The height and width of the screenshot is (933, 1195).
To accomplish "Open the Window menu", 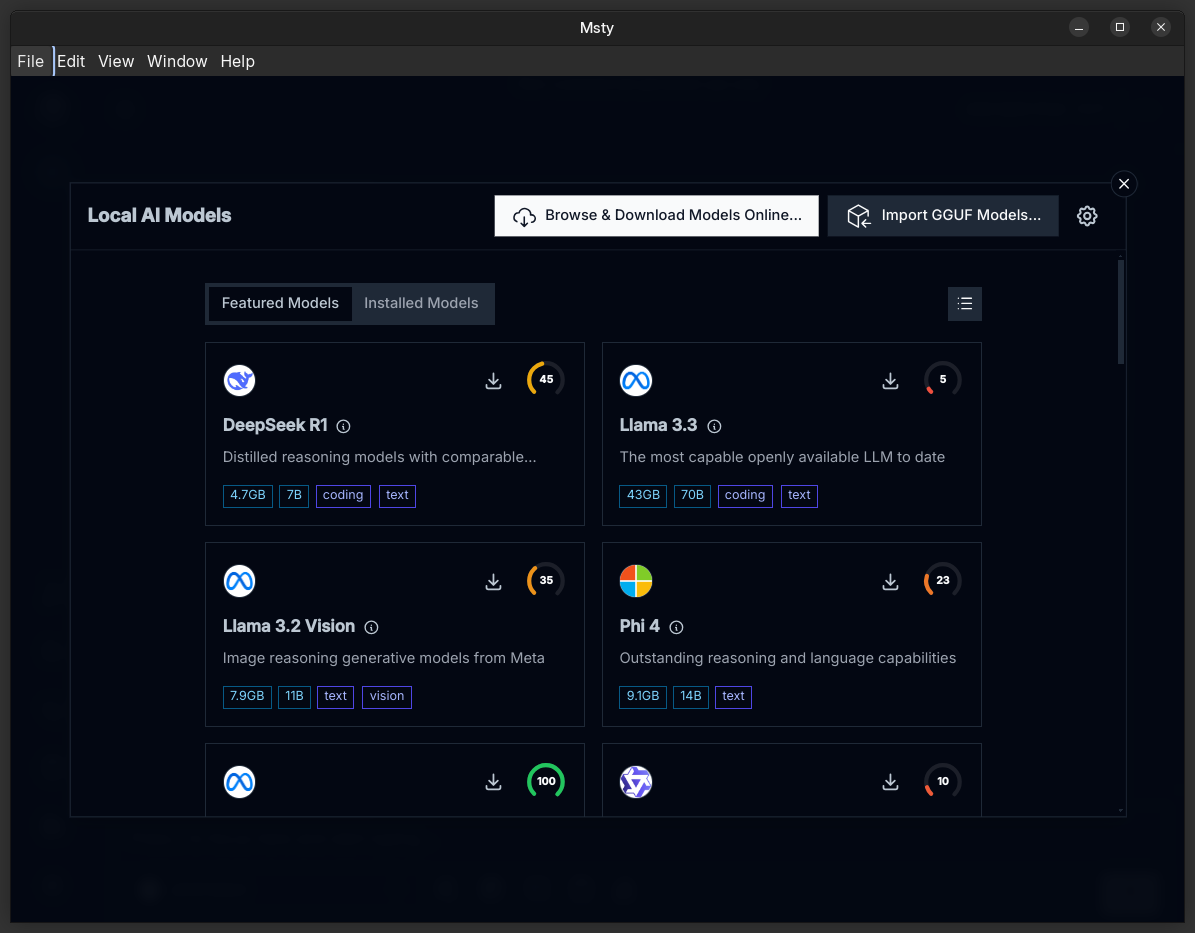I will [x=177, y=61].
